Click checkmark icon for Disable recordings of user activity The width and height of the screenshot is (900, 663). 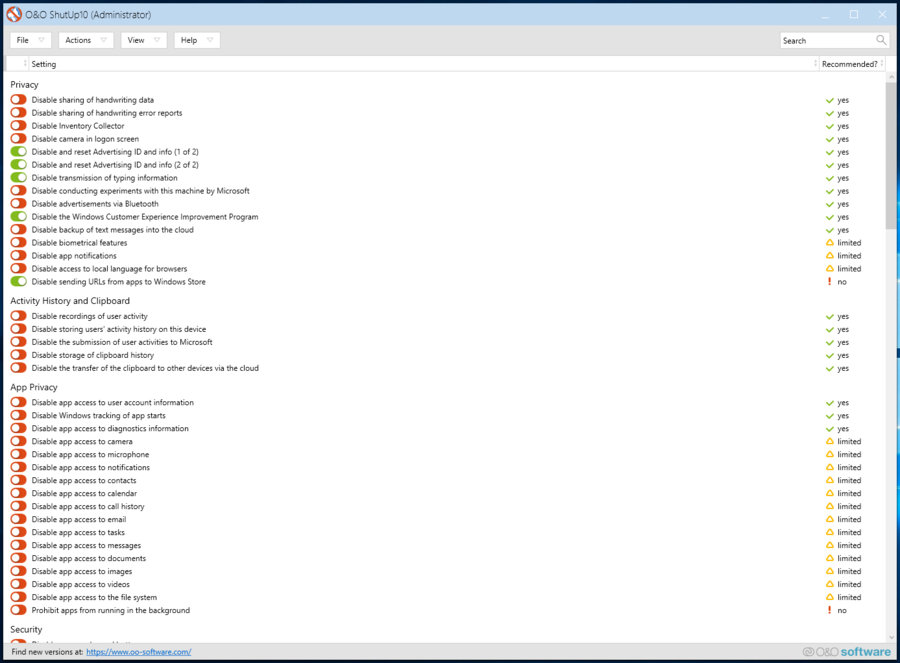829,317
